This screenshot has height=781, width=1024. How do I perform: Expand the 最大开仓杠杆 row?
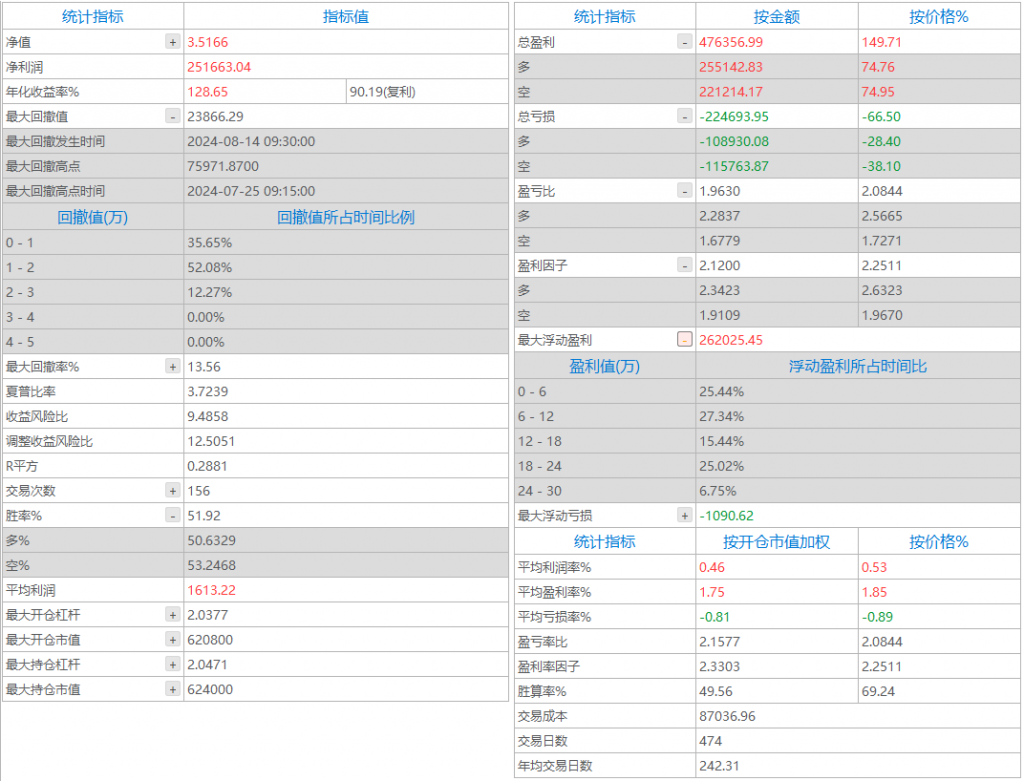tap(173, 615)
